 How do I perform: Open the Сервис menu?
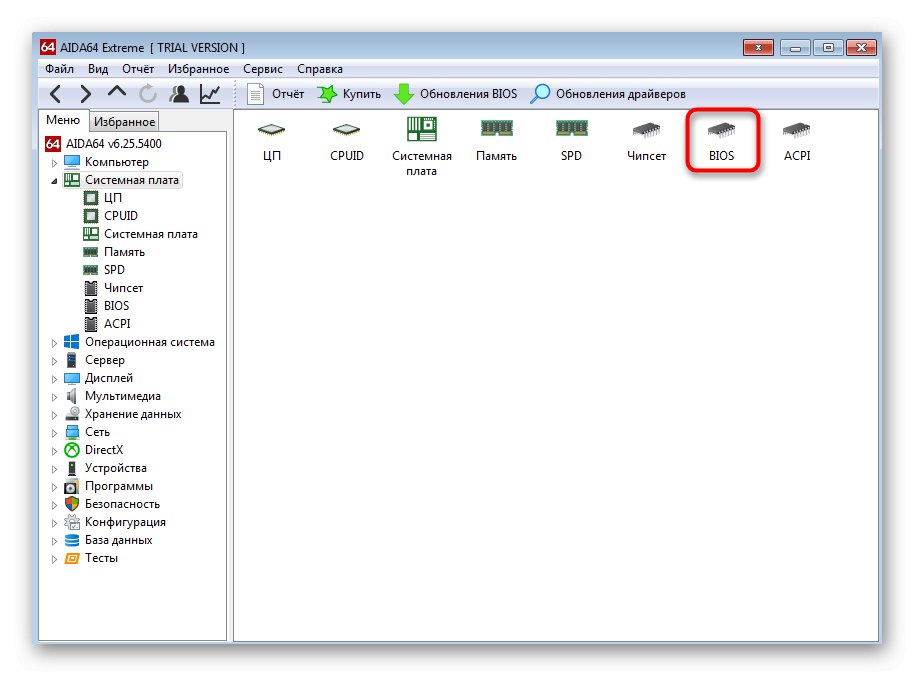pyautogui.click(x=263, y=69)
